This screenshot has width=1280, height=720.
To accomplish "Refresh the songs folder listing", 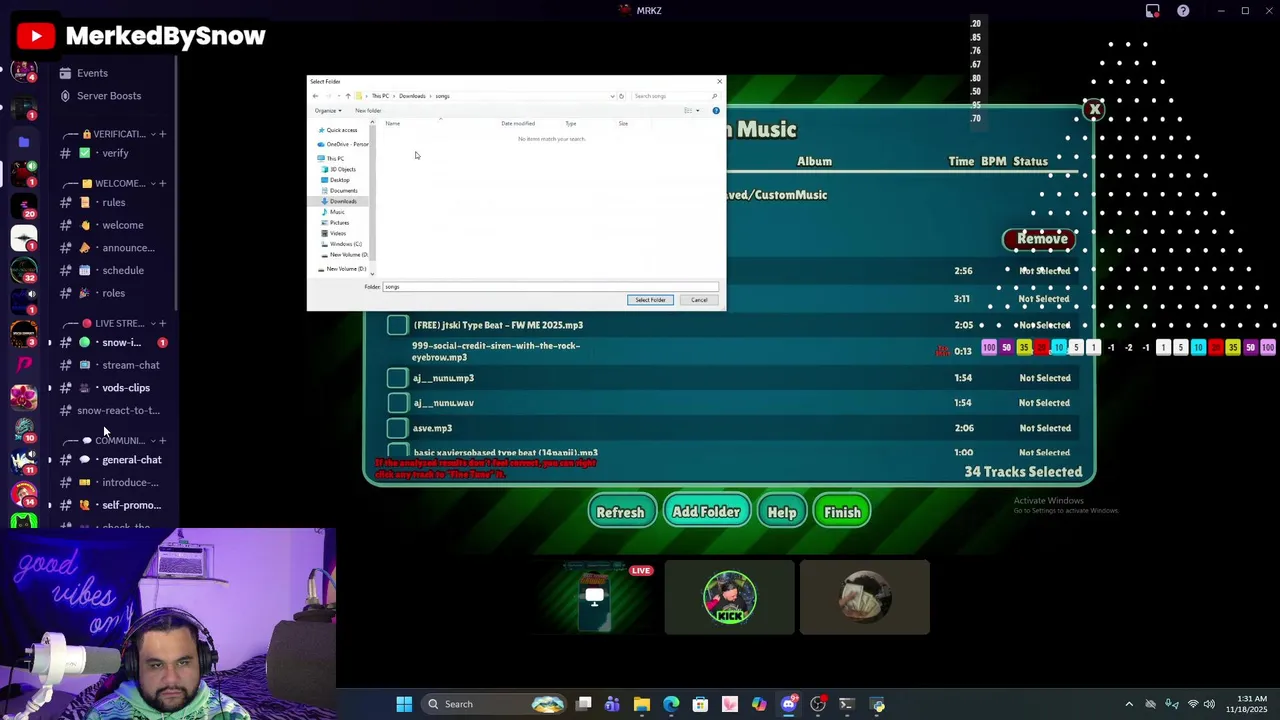I will click(x=621, y=96).
